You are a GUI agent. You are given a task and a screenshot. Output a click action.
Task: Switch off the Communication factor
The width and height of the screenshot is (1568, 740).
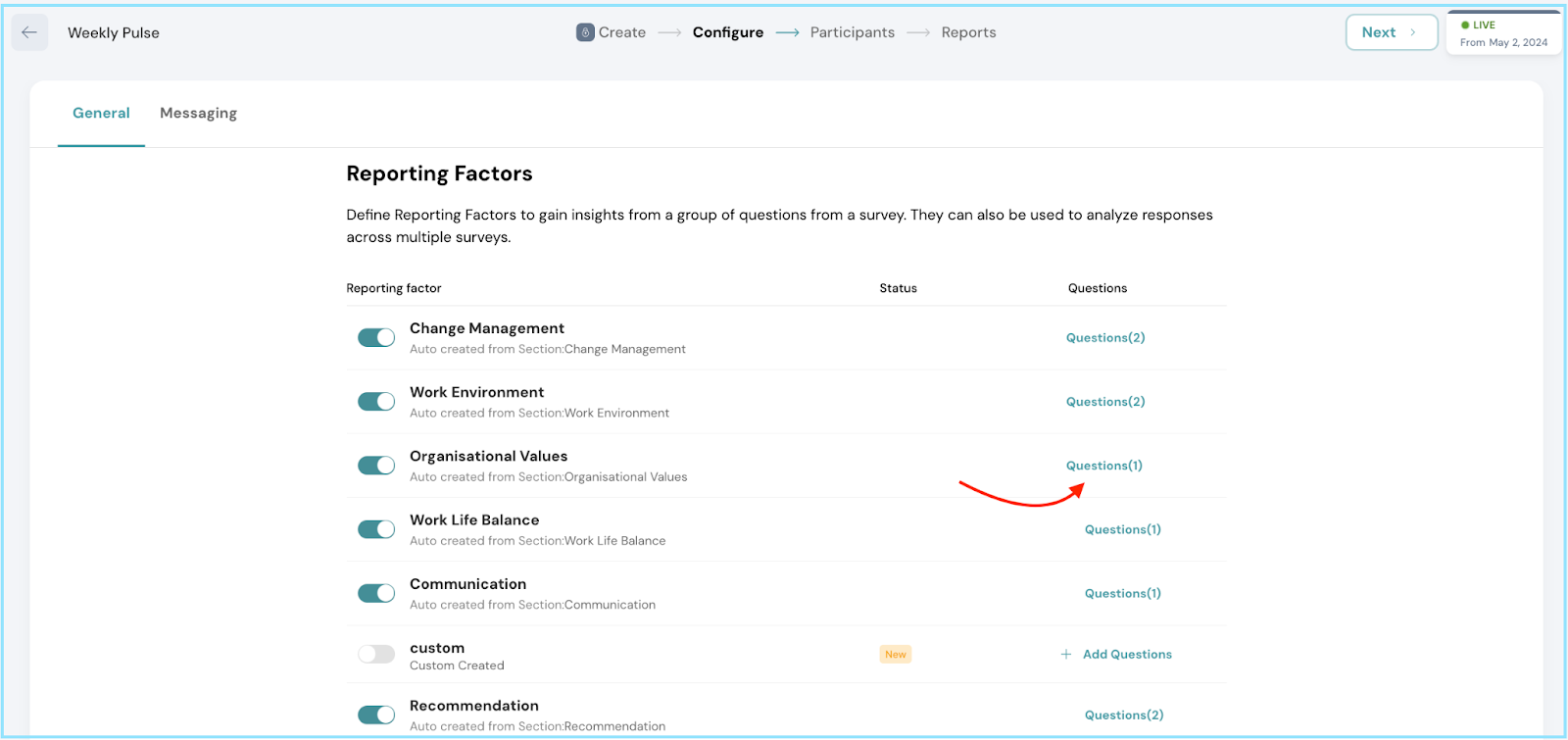[376, 593]
